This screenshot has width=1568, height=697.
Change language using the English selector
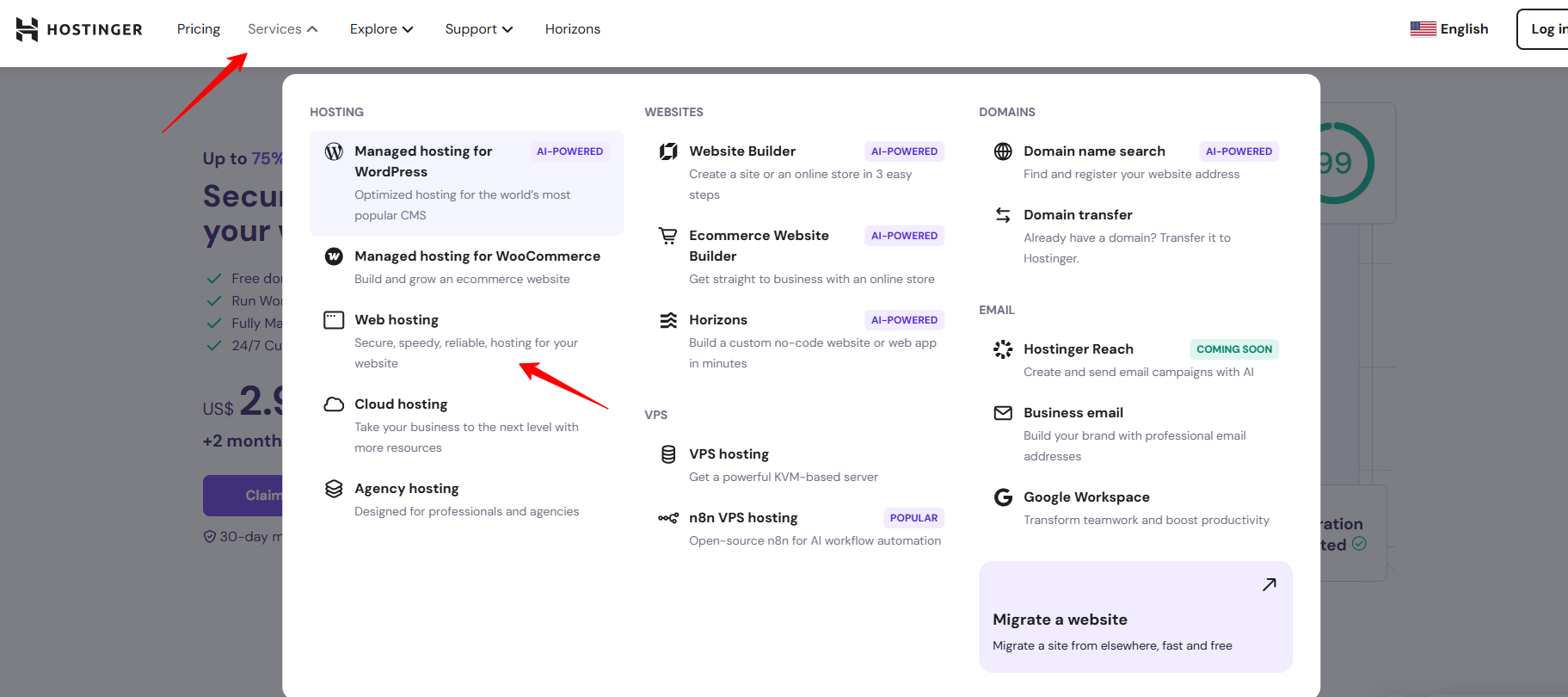(1449, 29)
